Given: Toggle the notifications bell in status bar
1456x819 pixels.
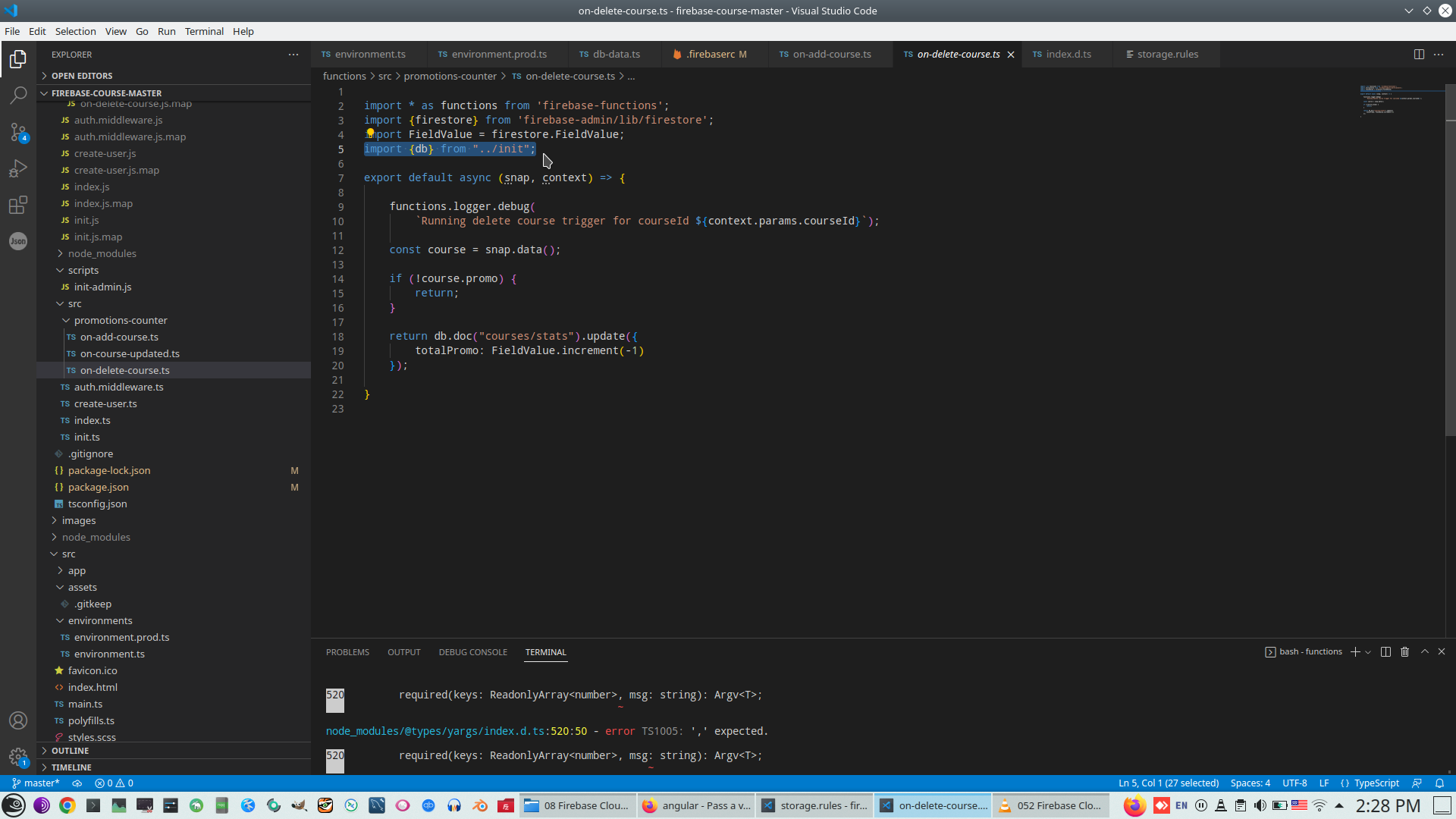Looking at the screenshot, I should pos(1439,783).
